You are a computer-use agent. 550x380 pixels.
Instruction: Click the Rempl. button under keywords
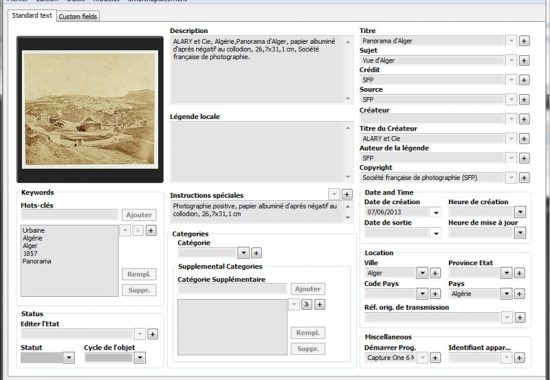click(x=139, y=274)
